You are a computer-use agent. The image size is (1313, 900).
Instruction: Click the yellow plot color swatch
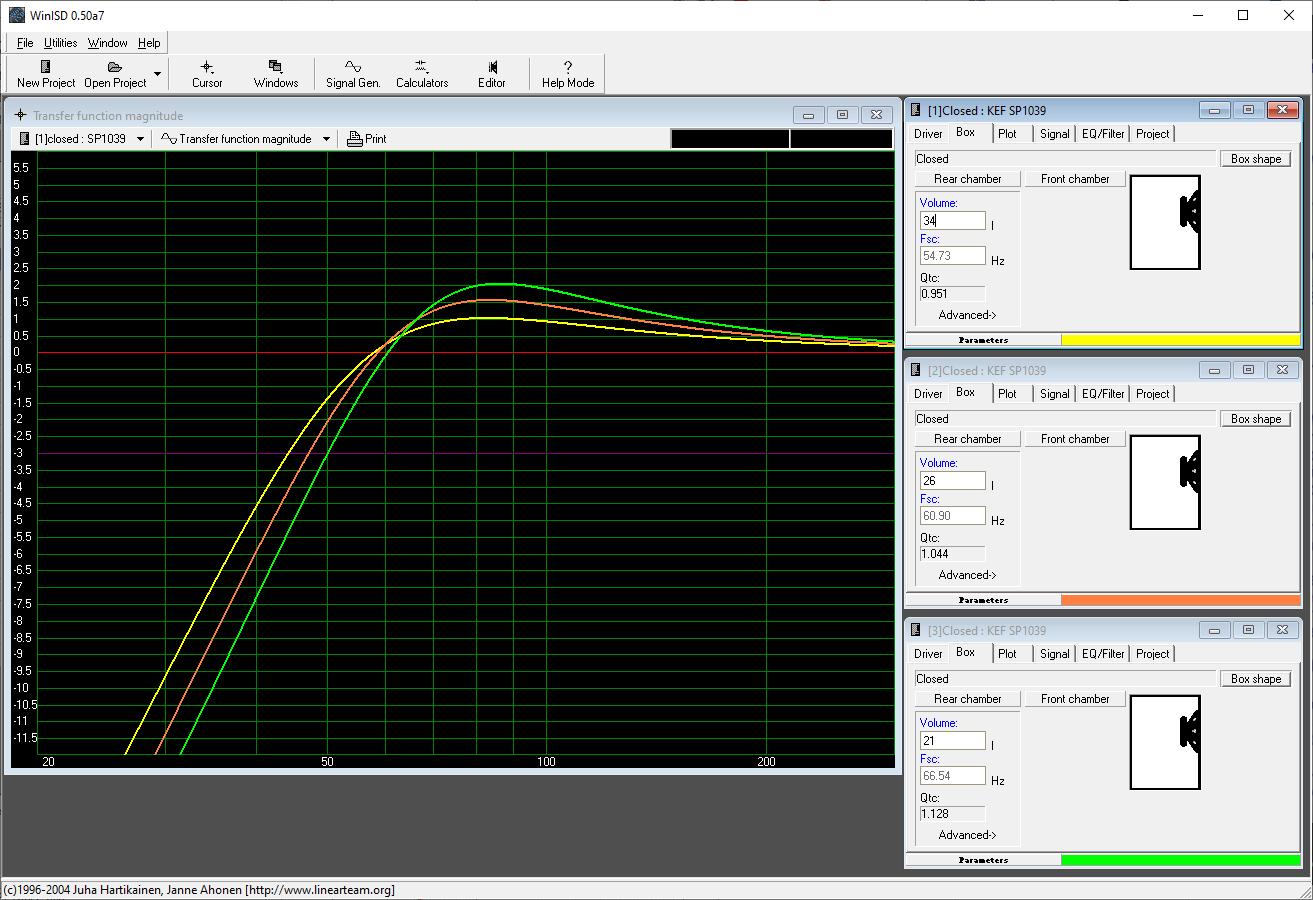click(1180, 340)
